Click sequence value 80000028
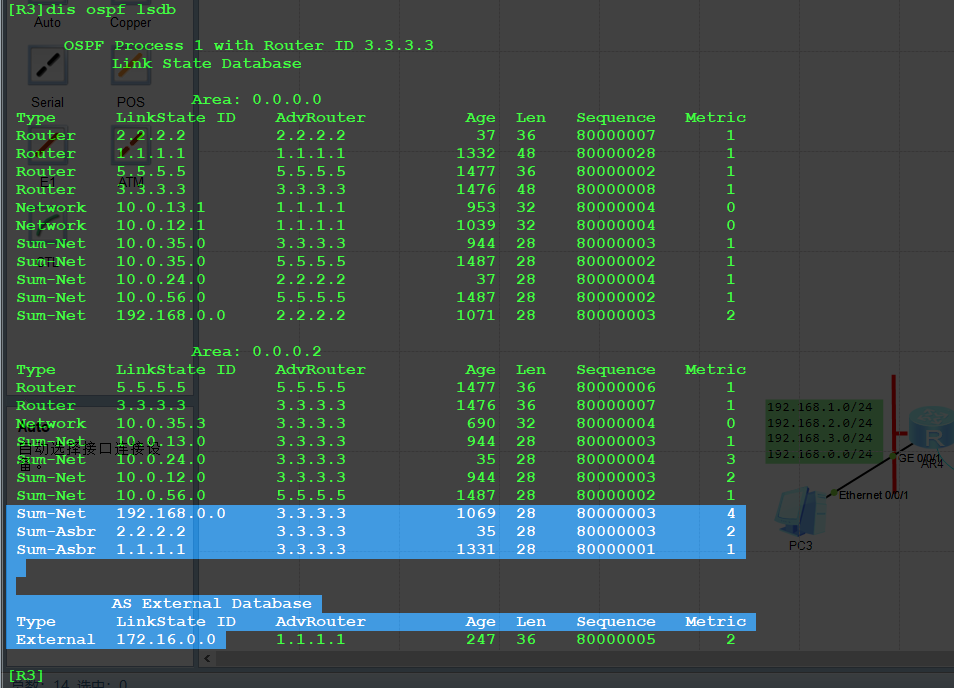 [616, 153]
